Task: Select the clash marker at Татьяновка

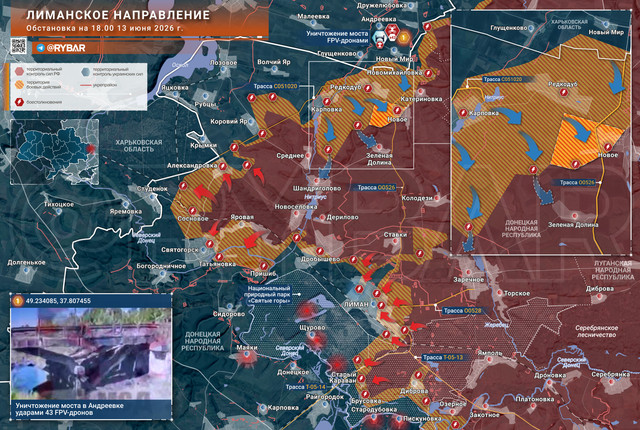Action: [x=219, y=257]
